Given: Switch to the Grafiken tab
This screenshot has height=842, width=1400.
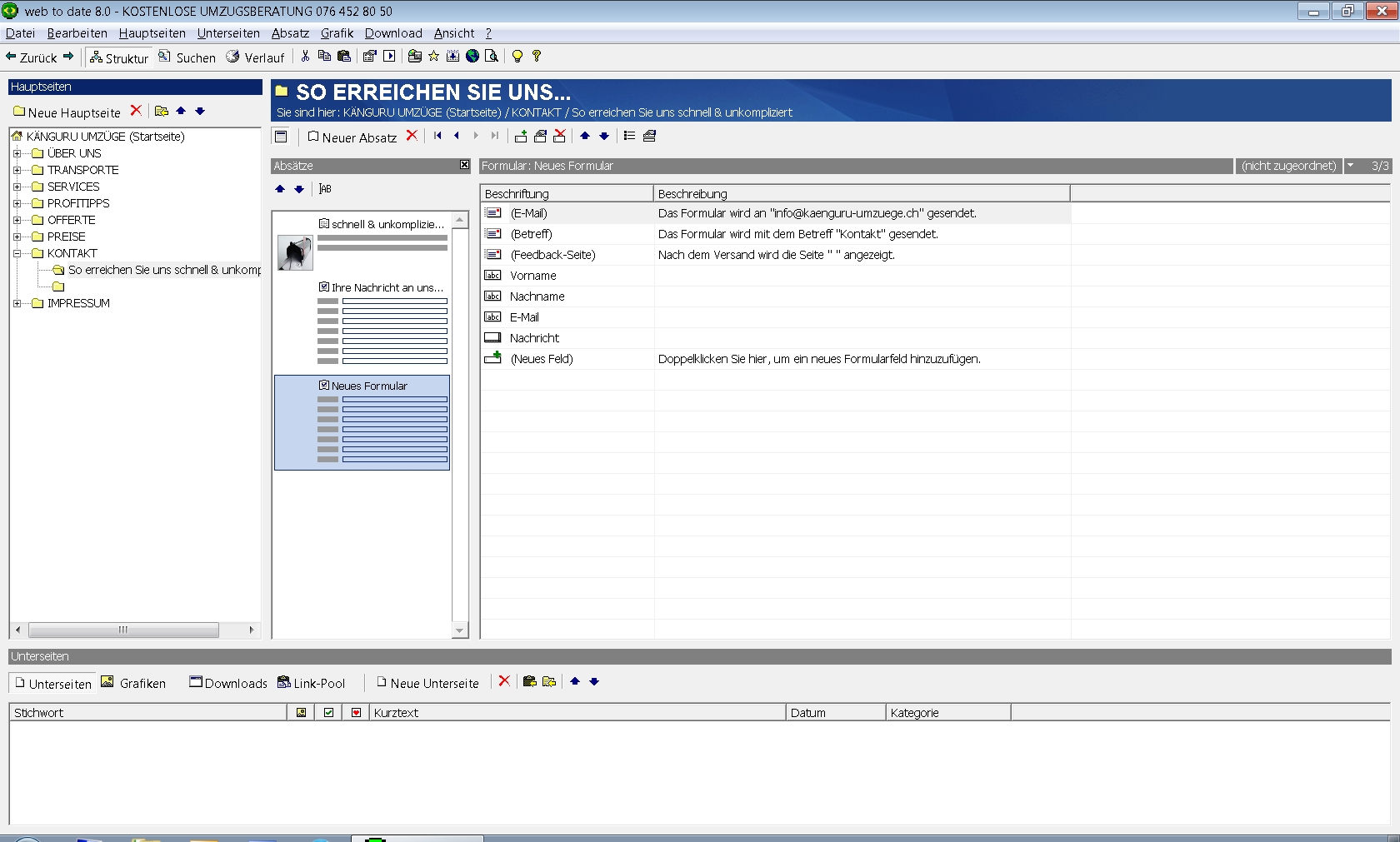Looking at the screenshot, I should pos(133,683).
